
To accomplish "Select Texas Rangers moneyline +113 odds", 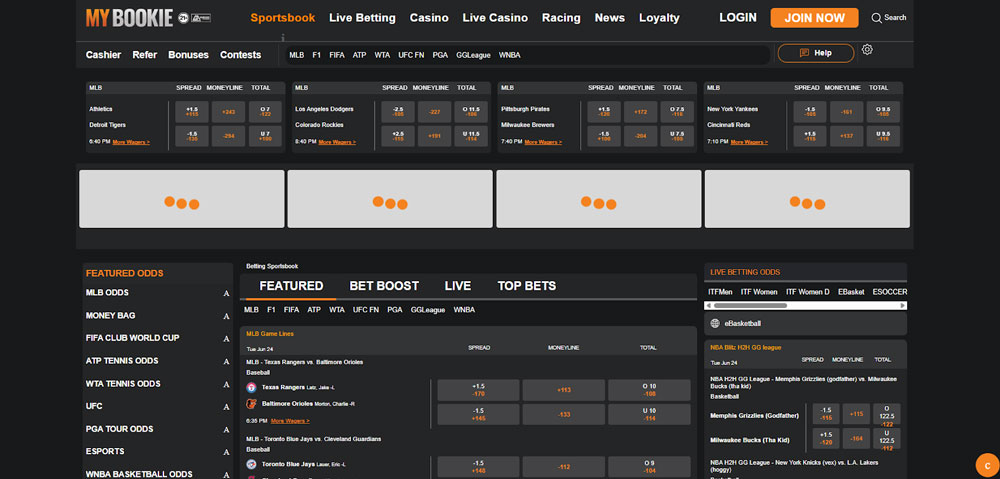I will point(563,390).
